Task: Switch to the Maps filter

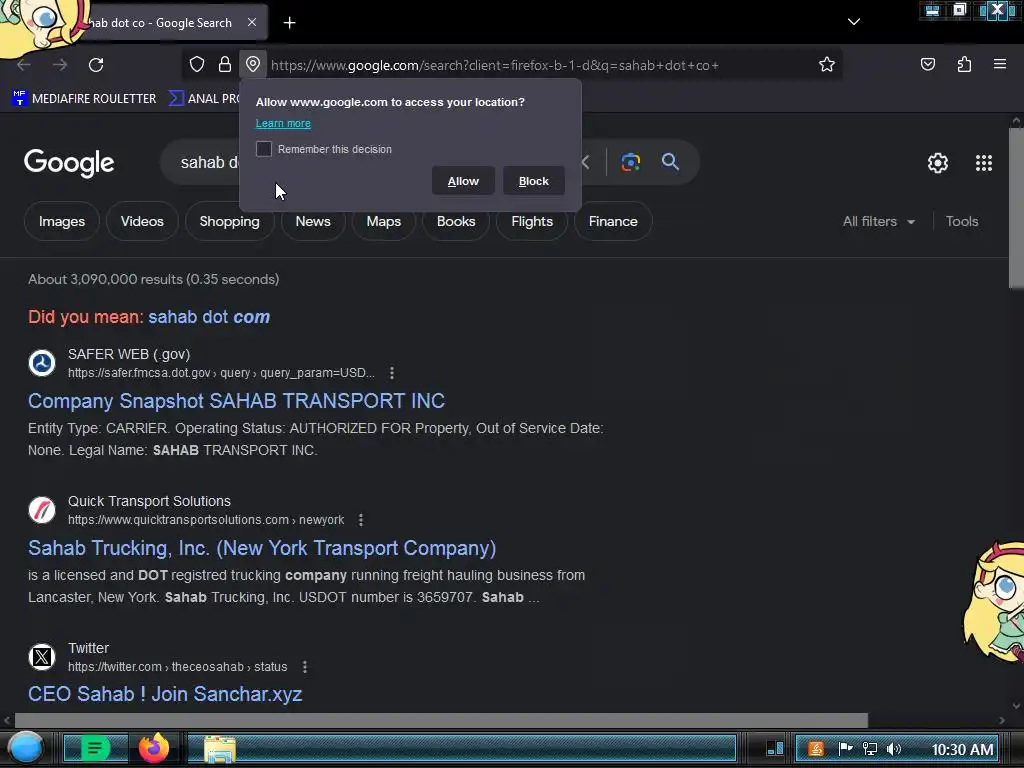Action: [x=383, y=221]
